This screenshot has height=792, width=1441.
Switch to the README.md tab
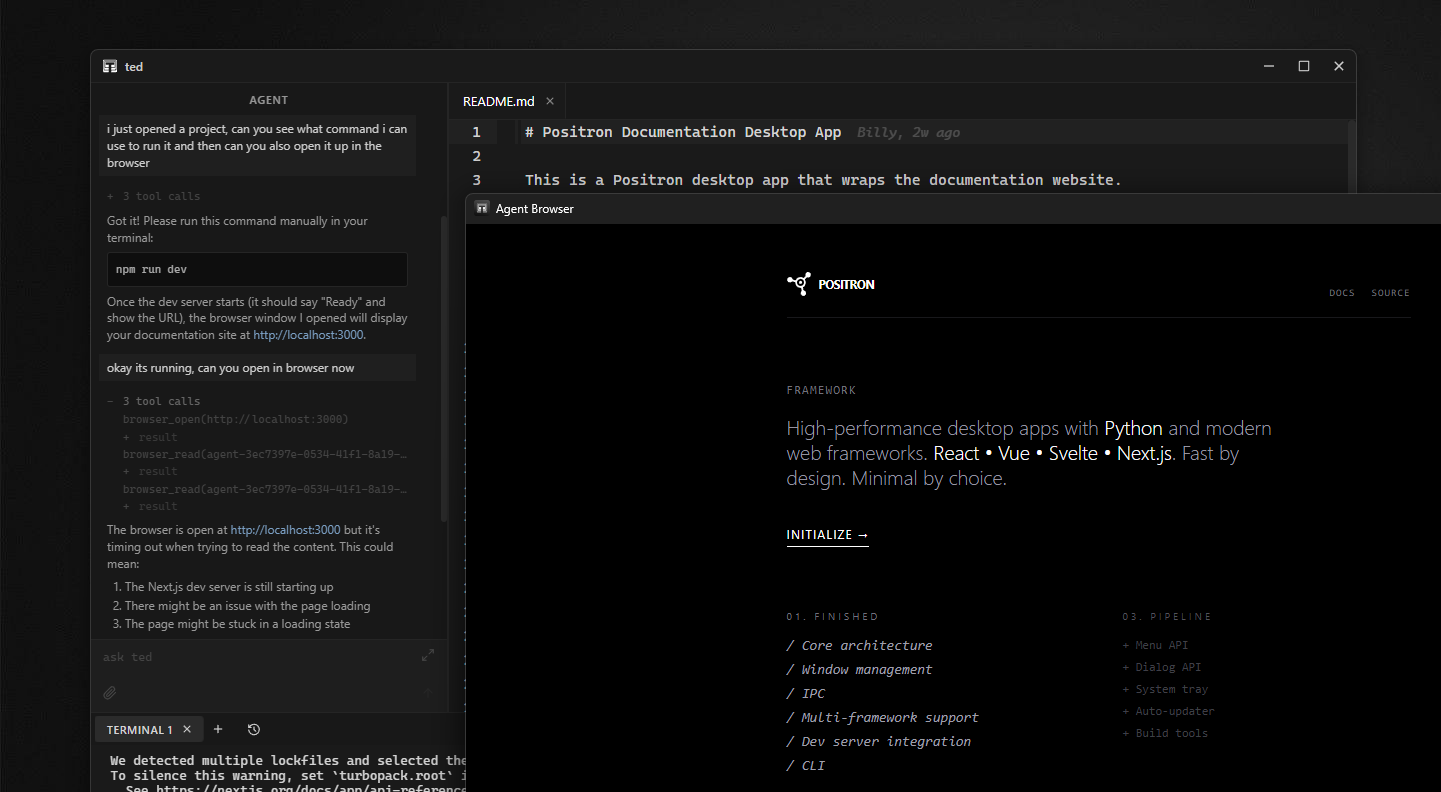tap(507, 101)
